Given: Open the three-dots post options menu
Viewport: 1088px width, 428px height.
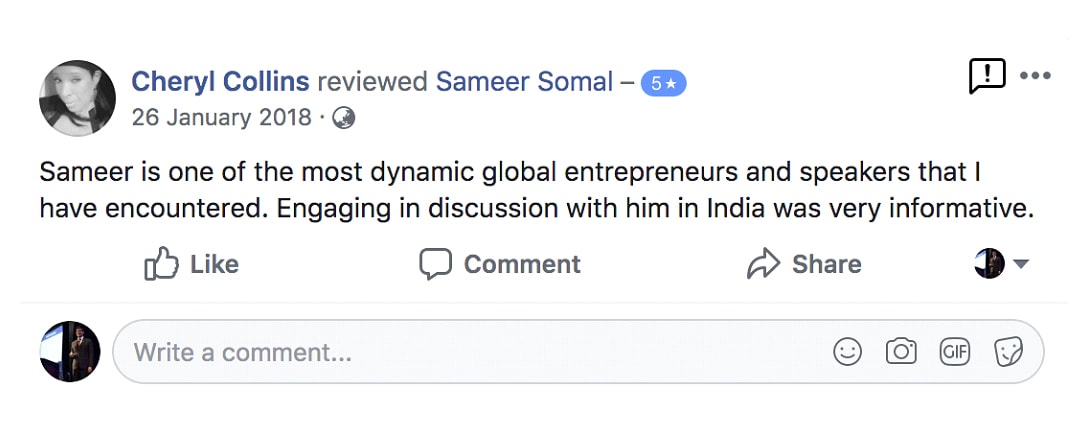Looking at the screenshot, I should point(1035,76).
